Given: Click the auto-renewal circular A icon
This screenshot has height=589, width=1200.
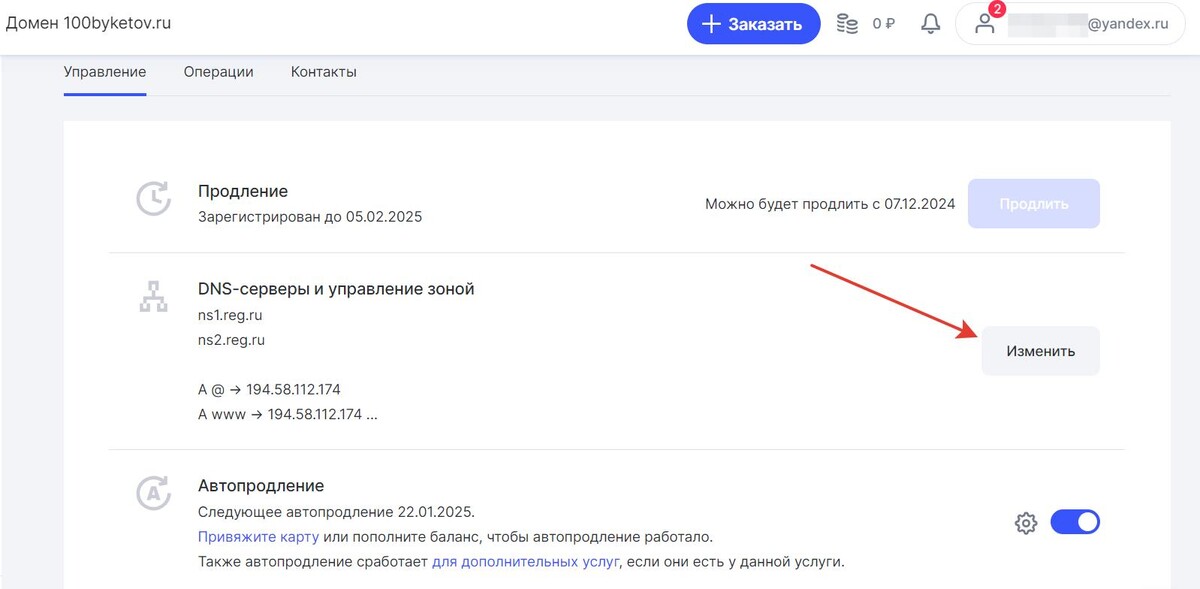Looking at the screenshot, I should (153, 493).
